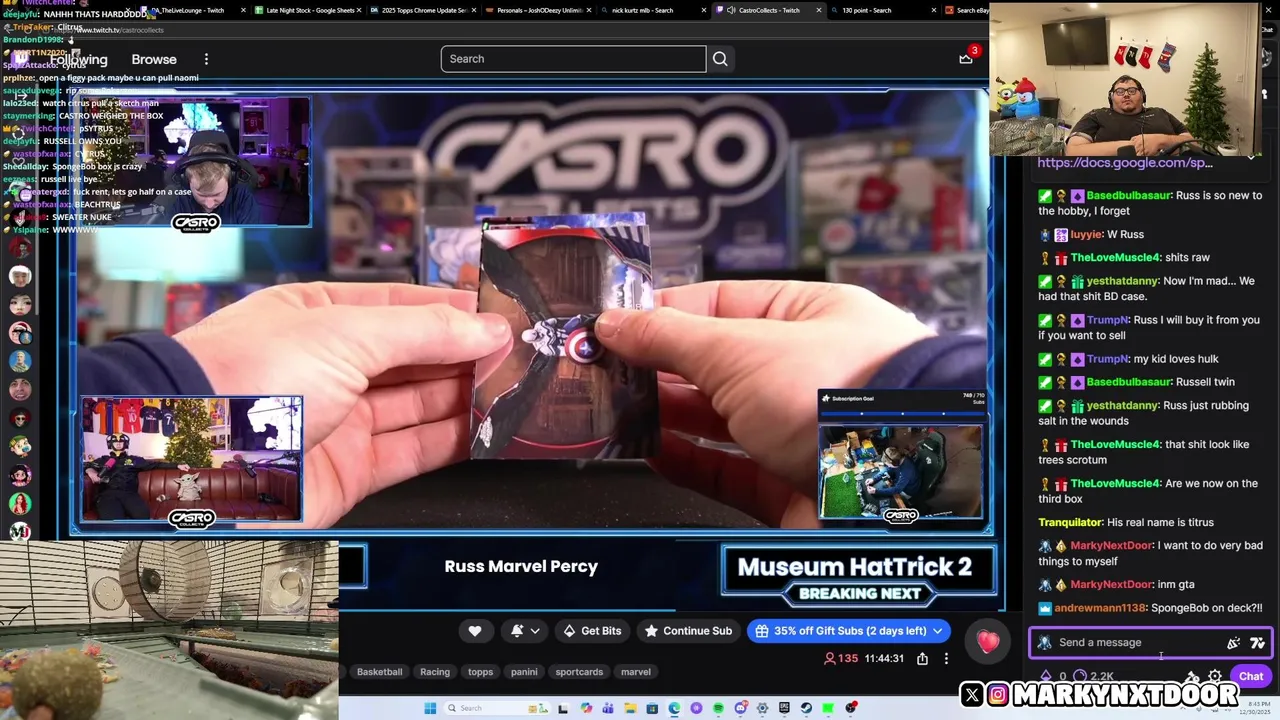Open Microsoft Edge taskbar icon
1280x720 pixels.
coord(674,708)
